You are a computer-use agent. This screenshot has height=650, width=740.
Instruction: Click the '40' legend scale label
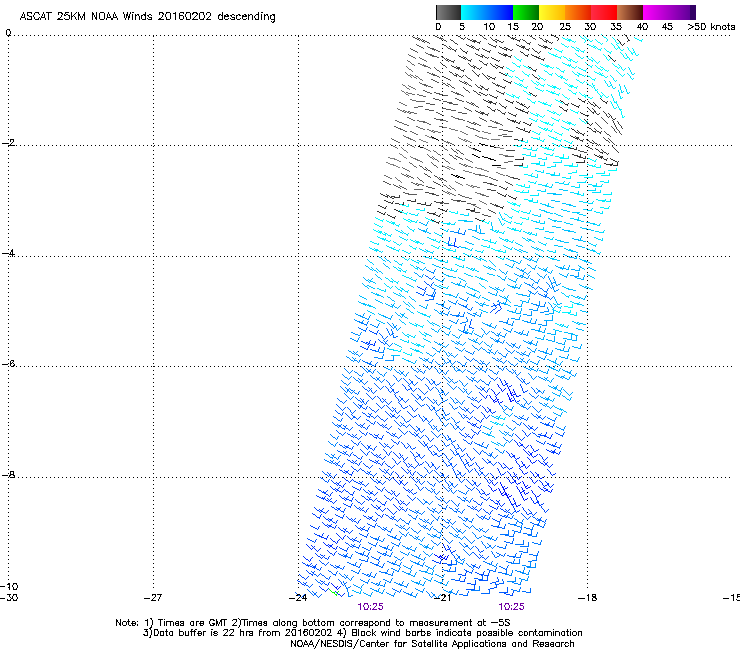(642, 27)
